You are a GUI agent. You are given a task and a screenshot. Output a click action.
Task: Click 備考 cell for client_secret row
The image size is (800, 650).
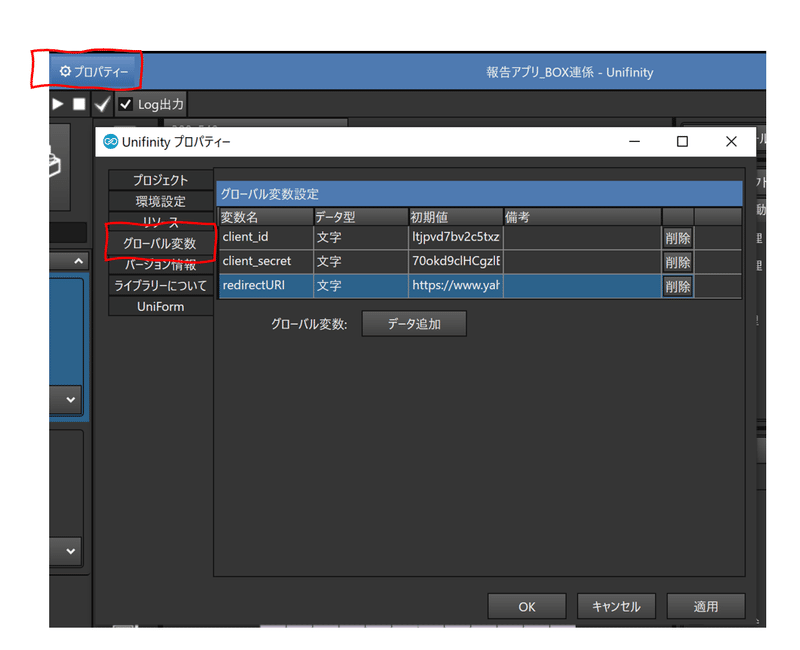pos(582,262)
